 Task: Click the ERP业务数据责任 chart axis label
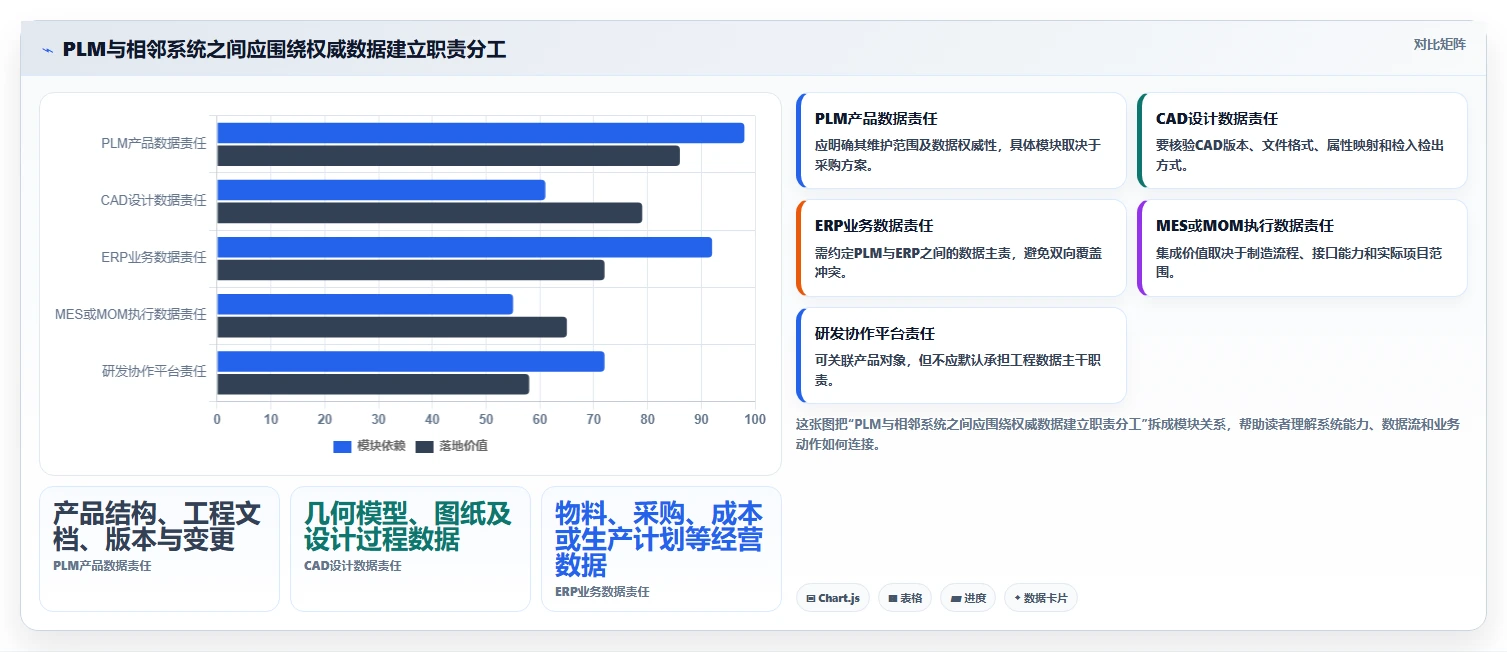pyautogui.click(x=154, y=258)
